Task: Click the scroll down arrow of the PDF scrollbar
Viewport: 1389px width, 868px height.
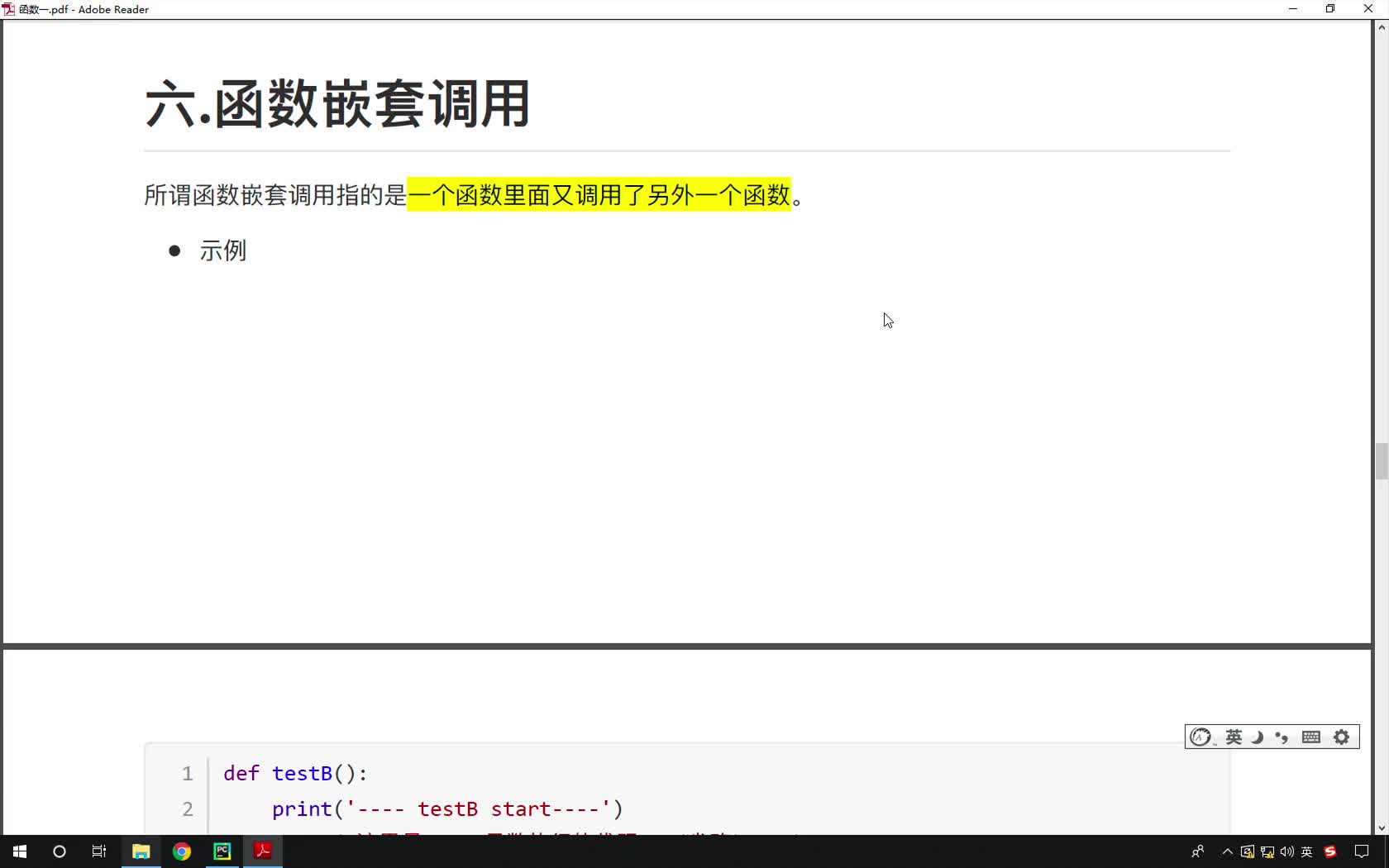Action: pyautogui.click(x=1382, y=827)
